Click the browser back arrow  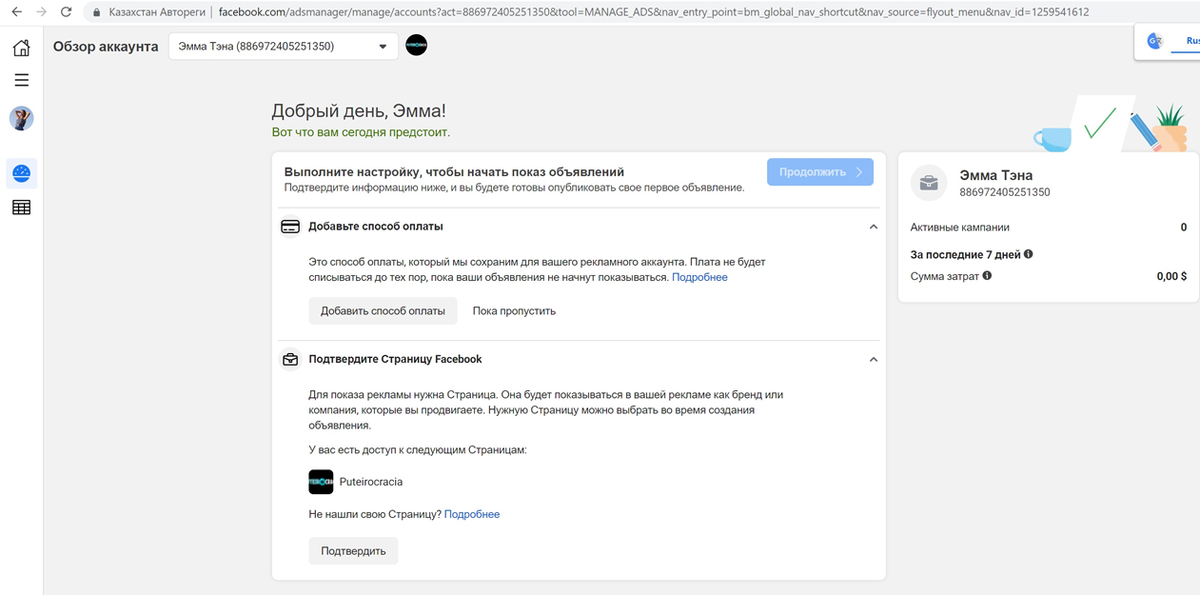(x=16, y=12)
